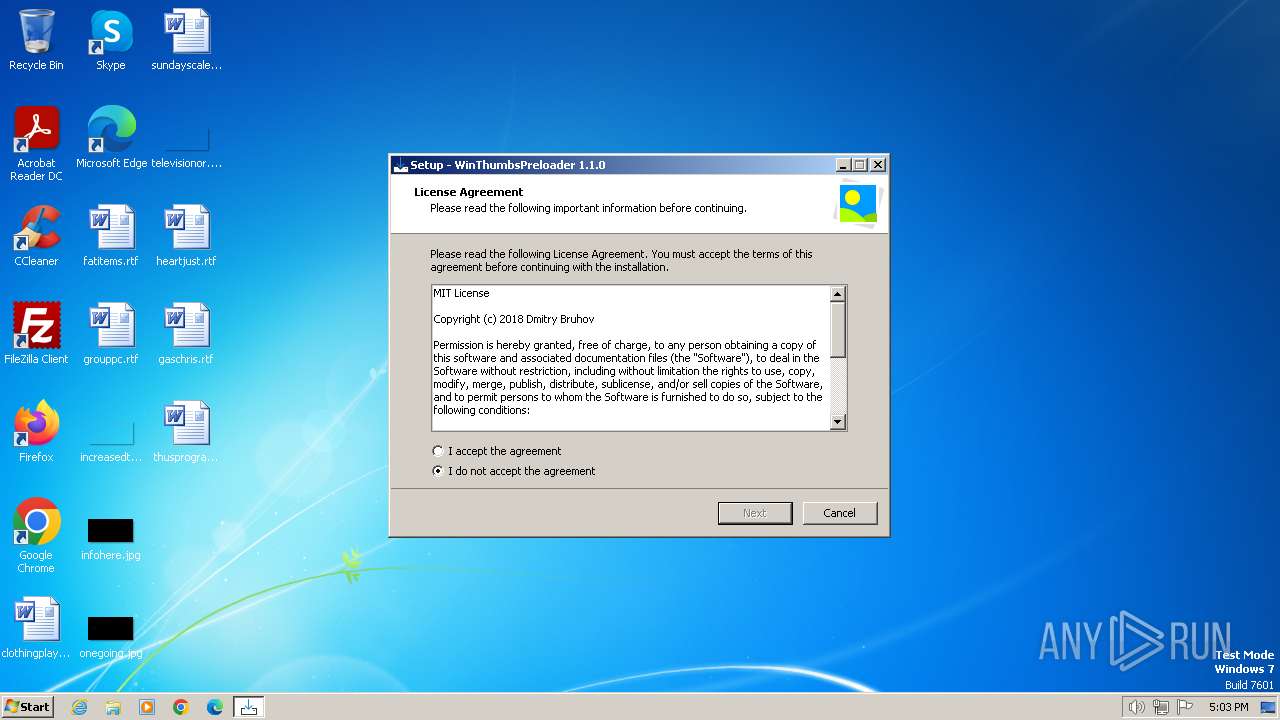Select Skype desktop shortcut
The width and height of the screenshot is (1280, 720).
point(111,40)
